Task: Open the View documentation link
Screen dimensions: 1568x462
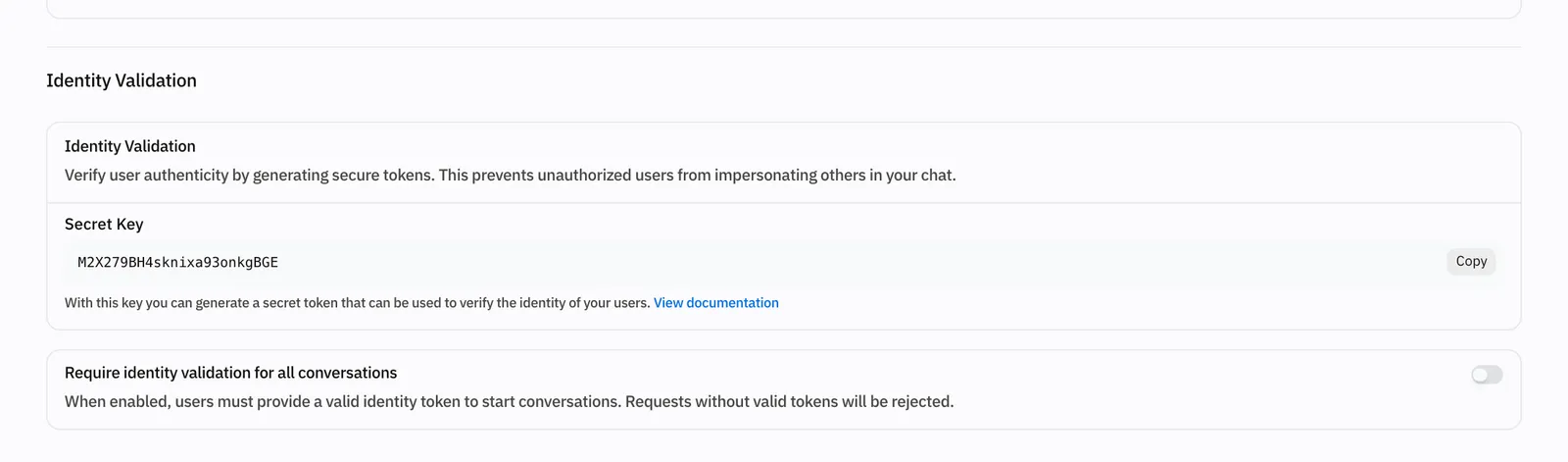Action: pyautogui.click(x=716, y=303)
